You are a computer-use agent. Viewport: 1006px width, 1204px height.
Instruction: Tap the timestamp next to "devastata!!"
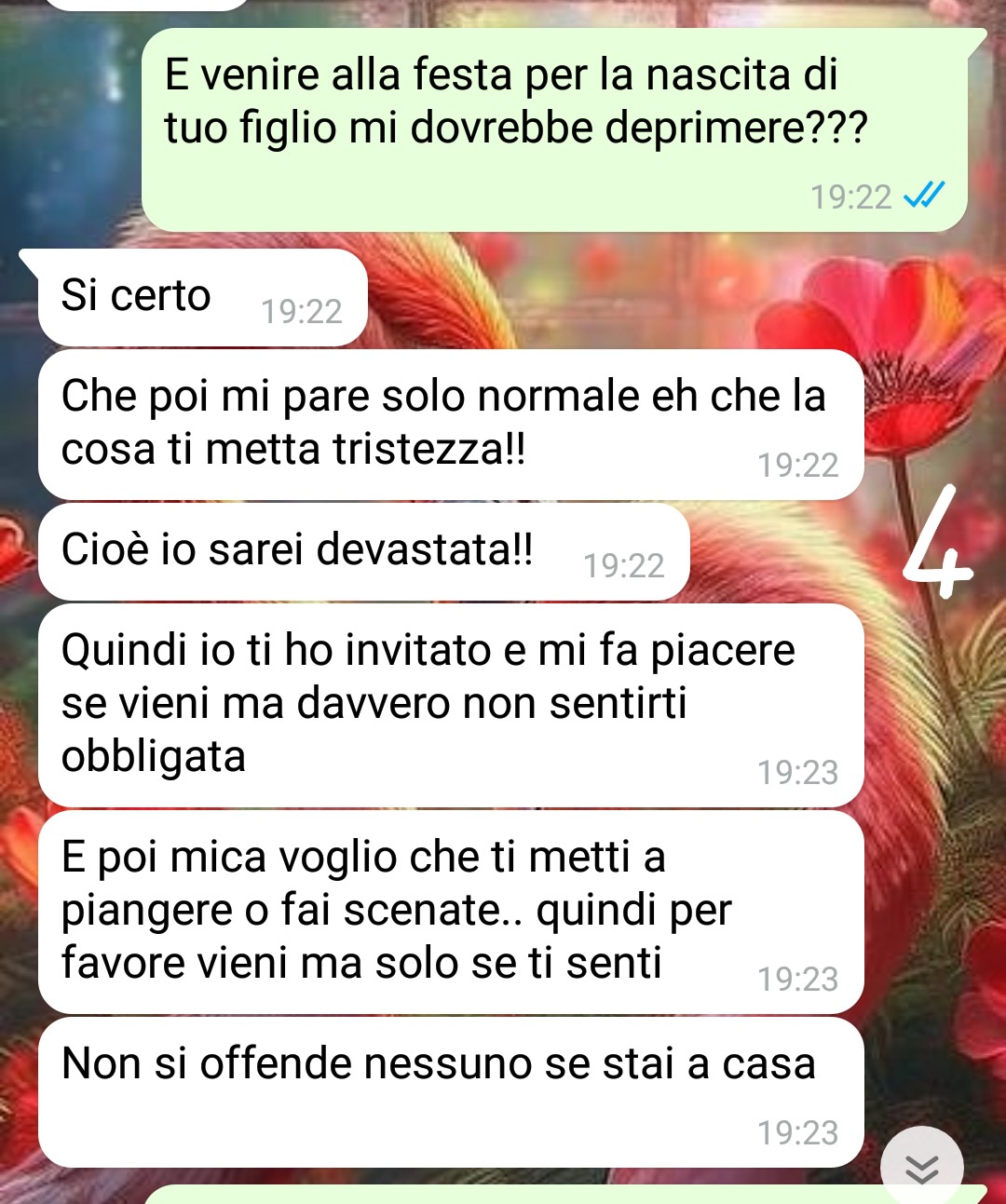pyautogui.click(x=623, y=565)
